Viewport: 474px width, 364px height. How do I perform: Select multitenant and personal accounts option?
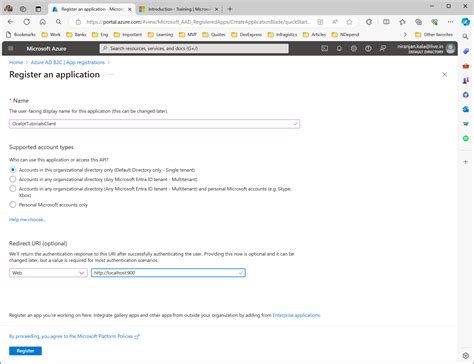[13, 189]
